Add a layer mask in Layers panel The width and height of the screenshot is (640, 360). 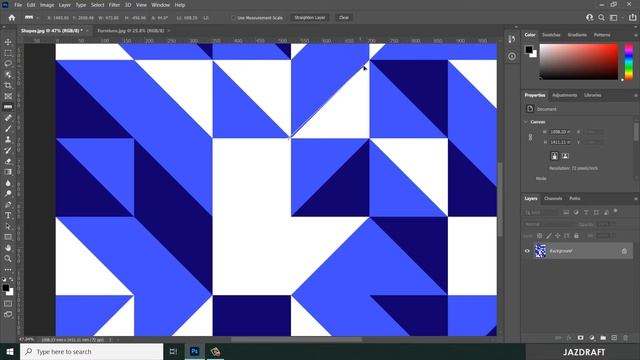(580, 338)
